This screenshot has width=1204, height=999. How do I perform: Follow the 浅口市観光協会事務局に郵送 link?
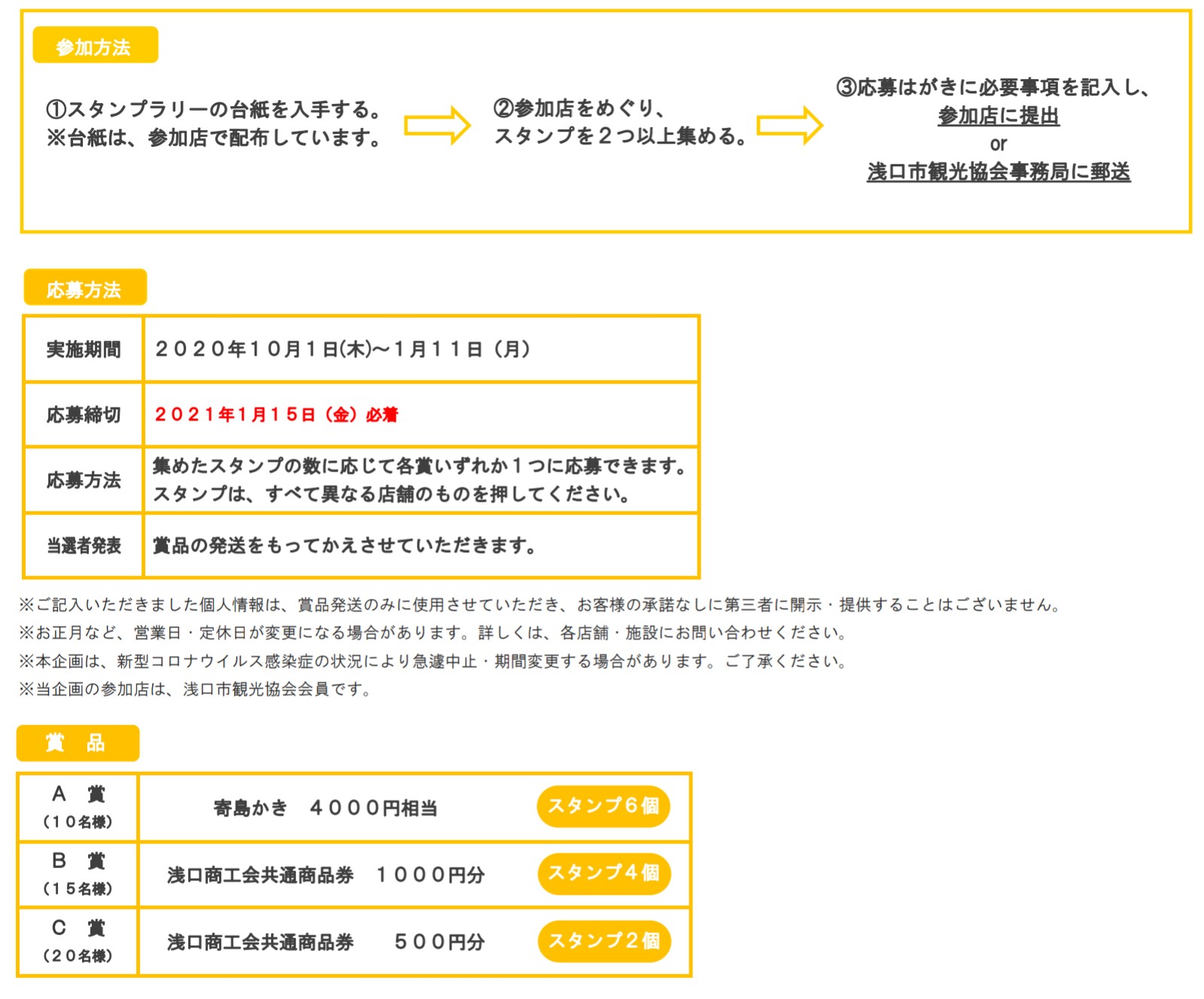click(998, 172)
